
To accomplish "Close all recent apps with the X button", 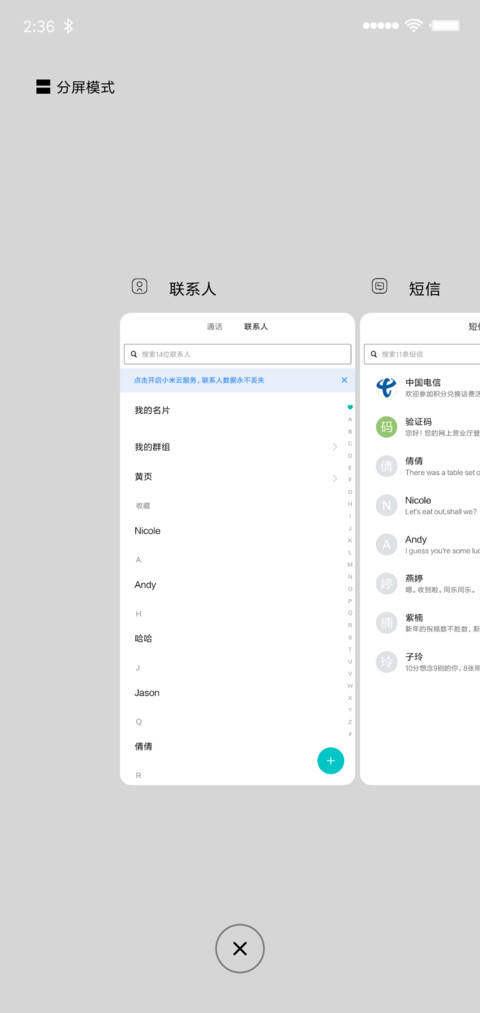I will click(x=240, y=948).
